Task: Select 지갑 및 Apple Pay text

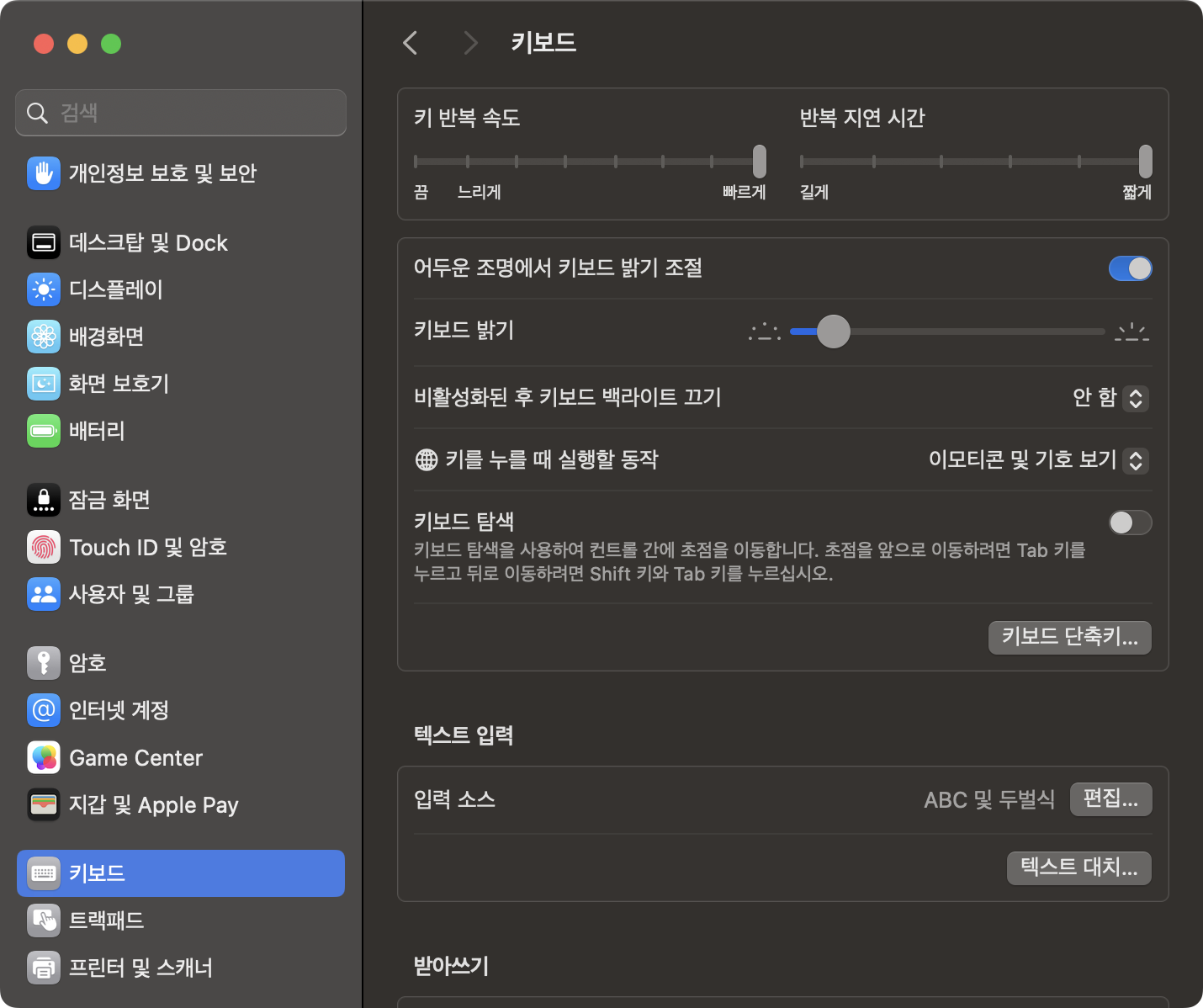Action: pos(154,805)
